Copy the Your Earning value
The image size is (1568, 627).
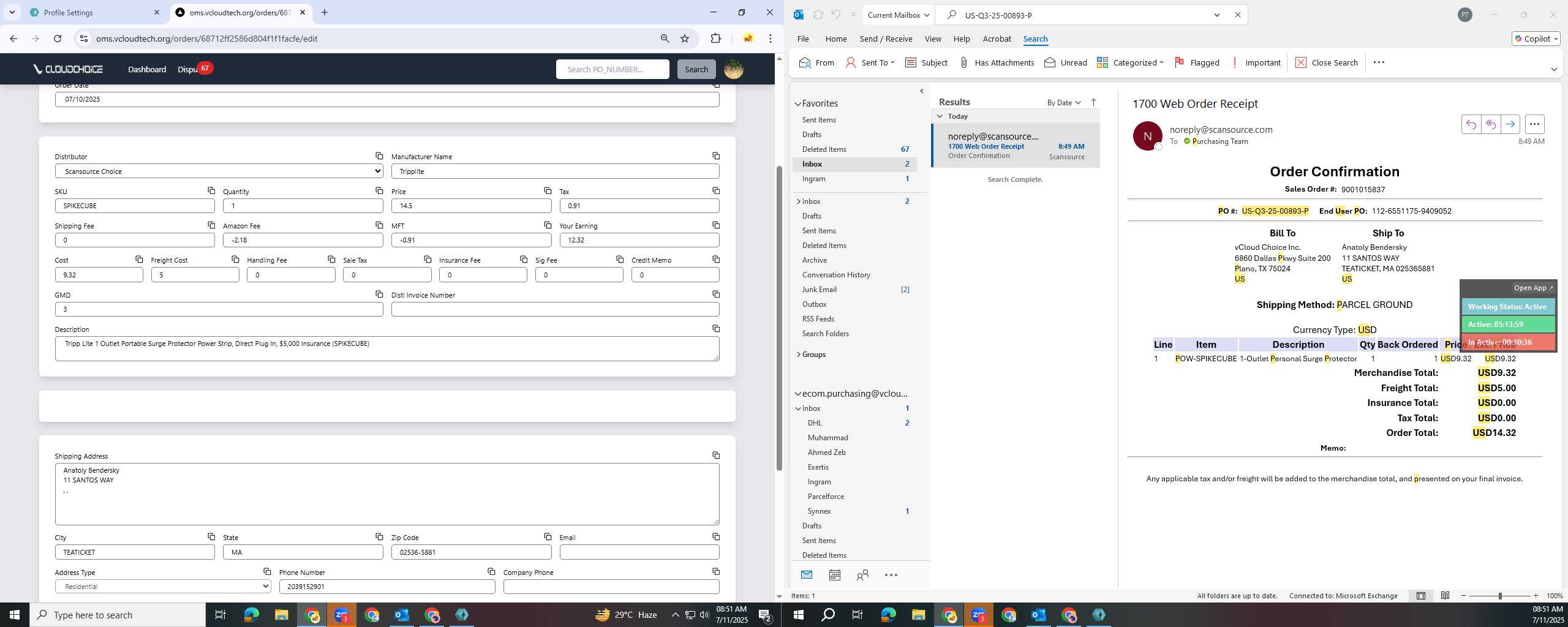(716, 225)
